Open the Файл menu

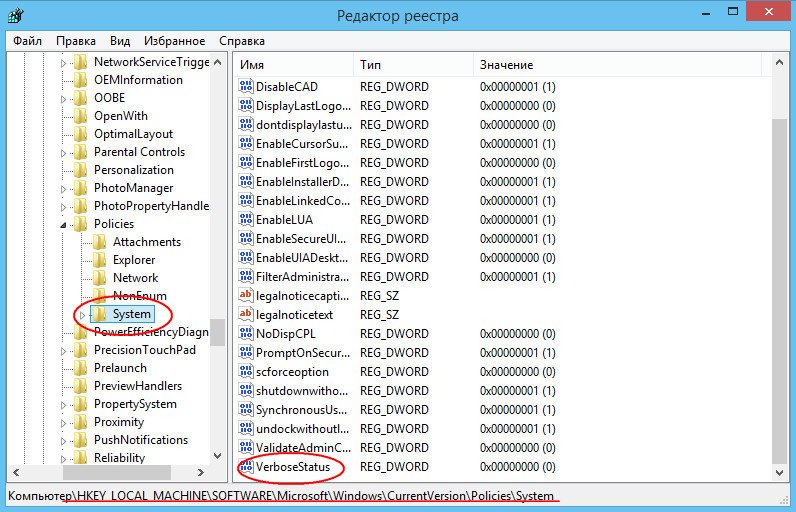27,41
